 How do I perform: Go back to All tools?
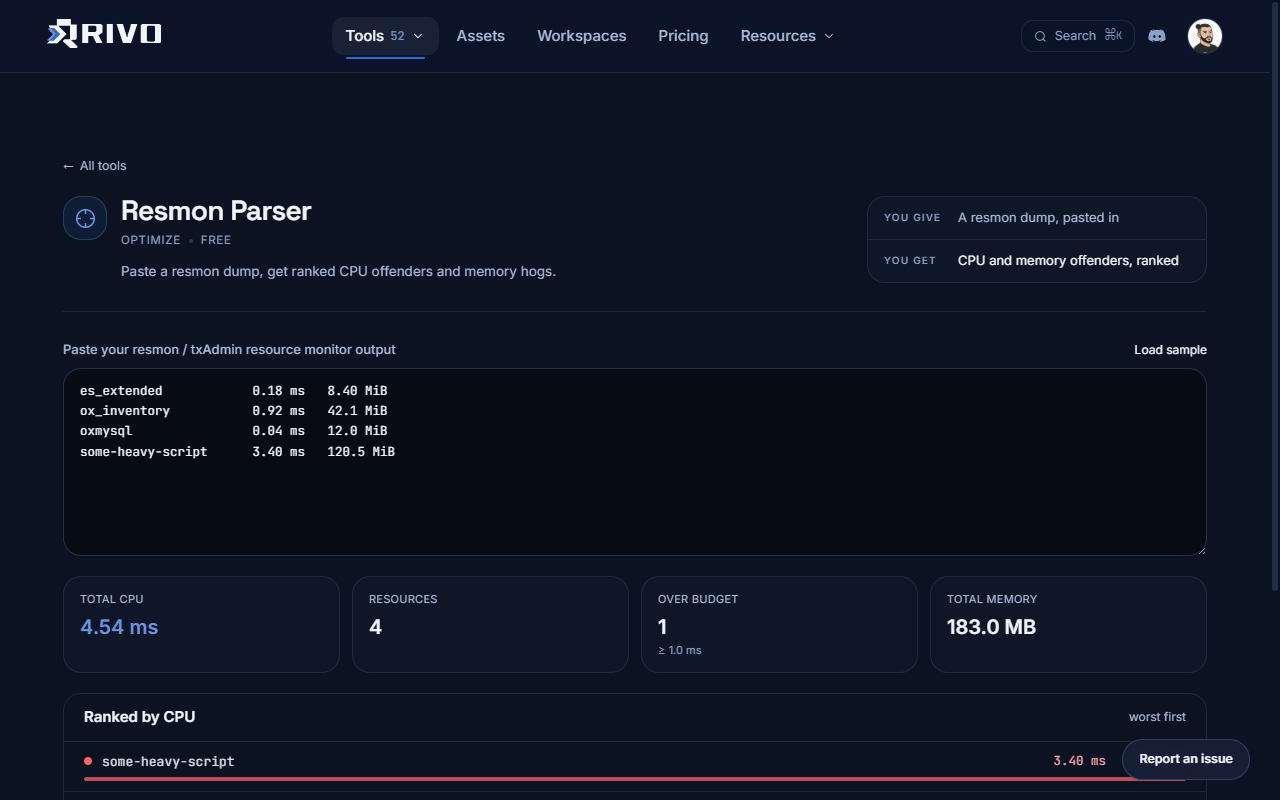click(x=95, y=166)
